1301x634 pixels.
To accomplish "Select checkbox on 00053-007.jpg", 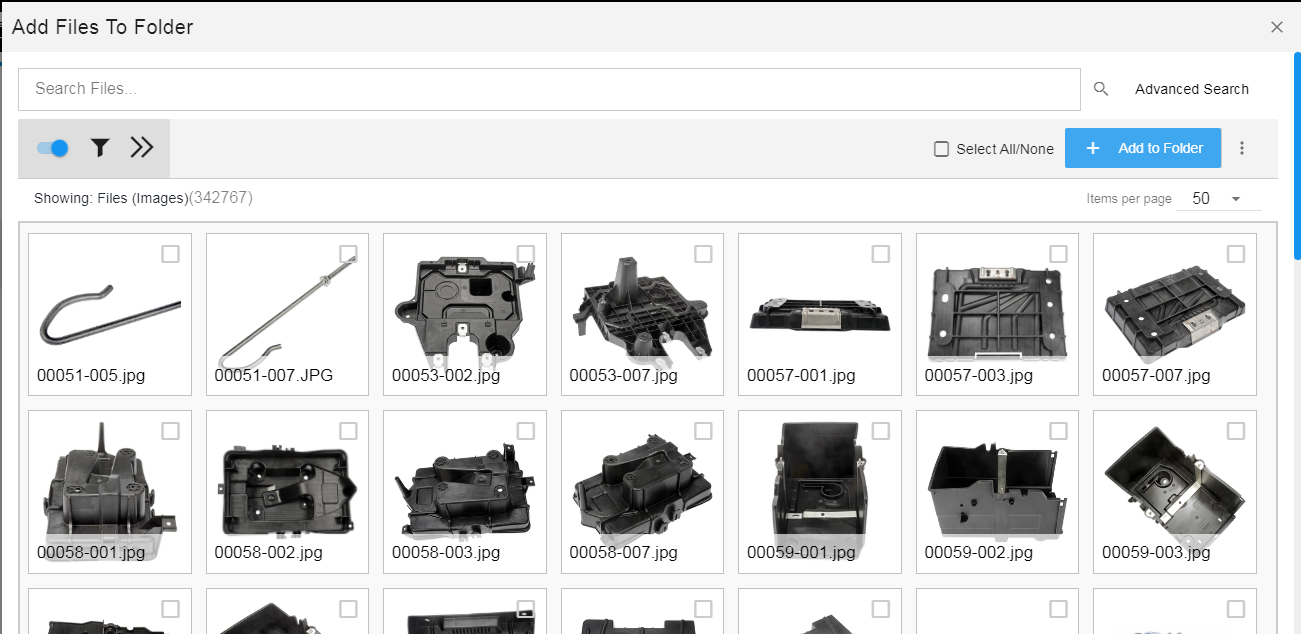I will click(x=703, y=254).
